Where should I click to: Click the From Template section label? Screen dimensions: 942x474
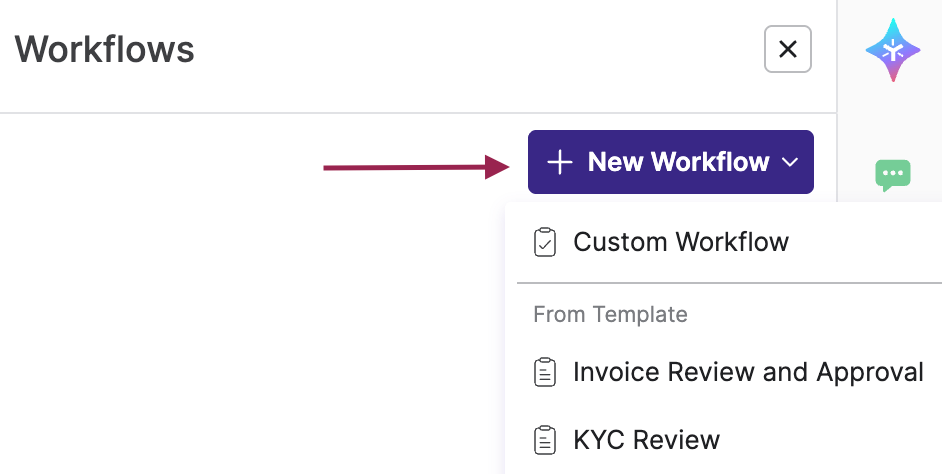click(610, 314)
